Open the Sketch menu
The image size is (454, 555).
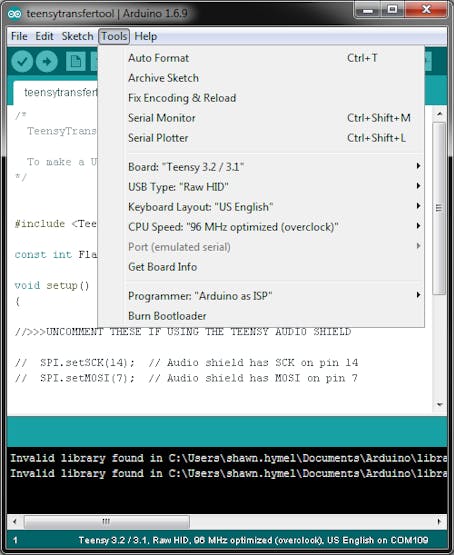pyautogui.click(x=77, y=36)
